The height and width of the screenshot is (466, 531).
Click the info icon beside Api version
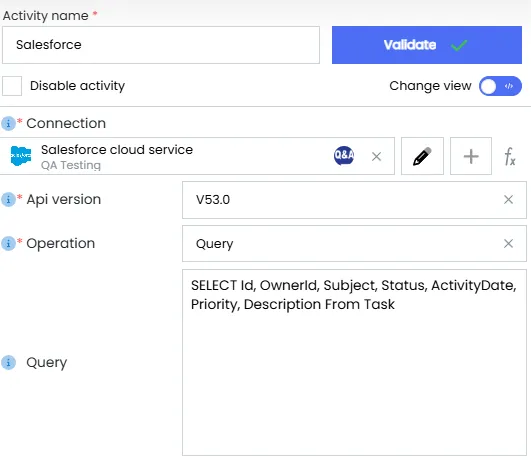(8, 199)
